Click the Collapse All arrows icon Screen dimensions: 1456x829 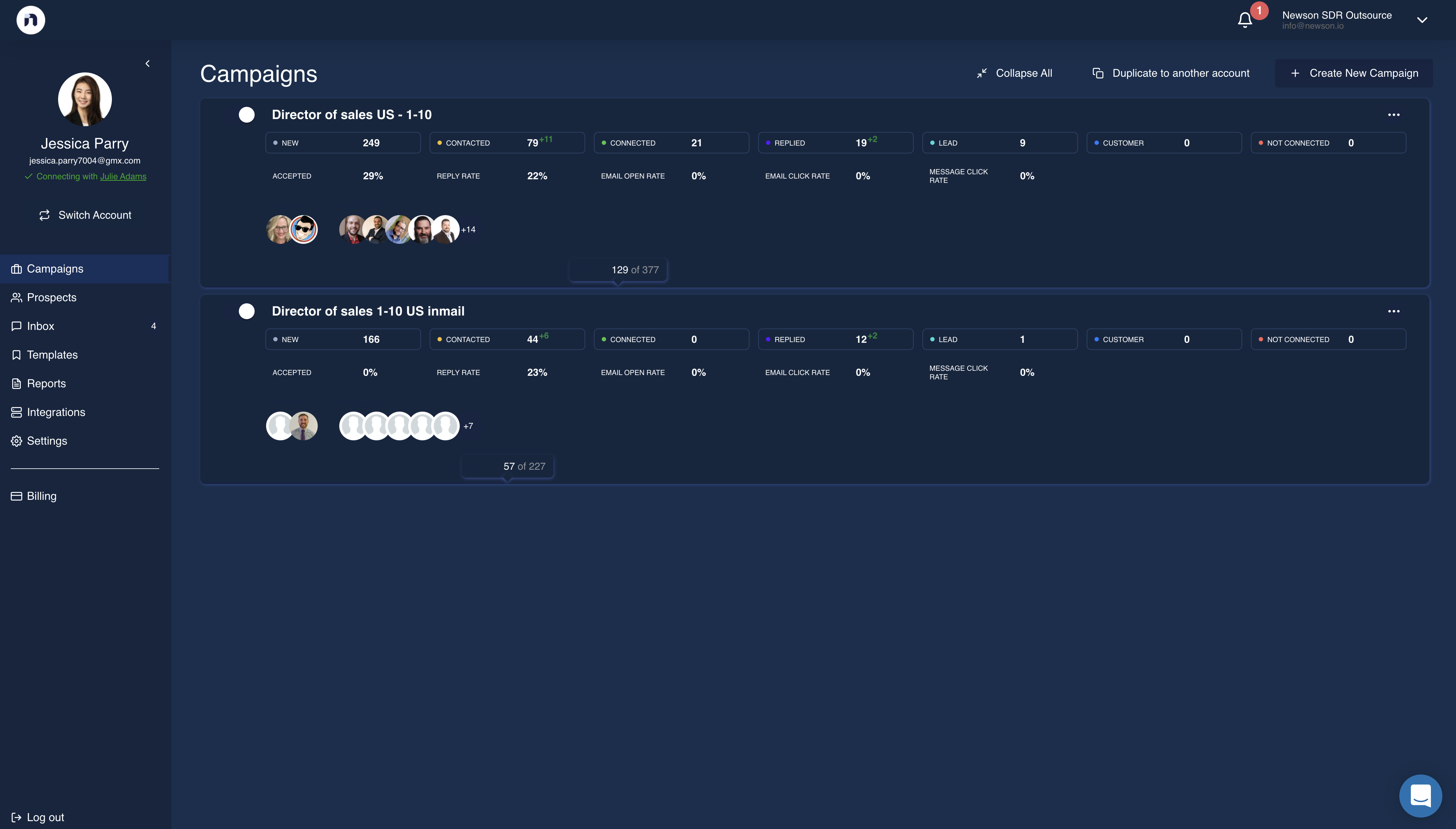(x=982, y=74)
